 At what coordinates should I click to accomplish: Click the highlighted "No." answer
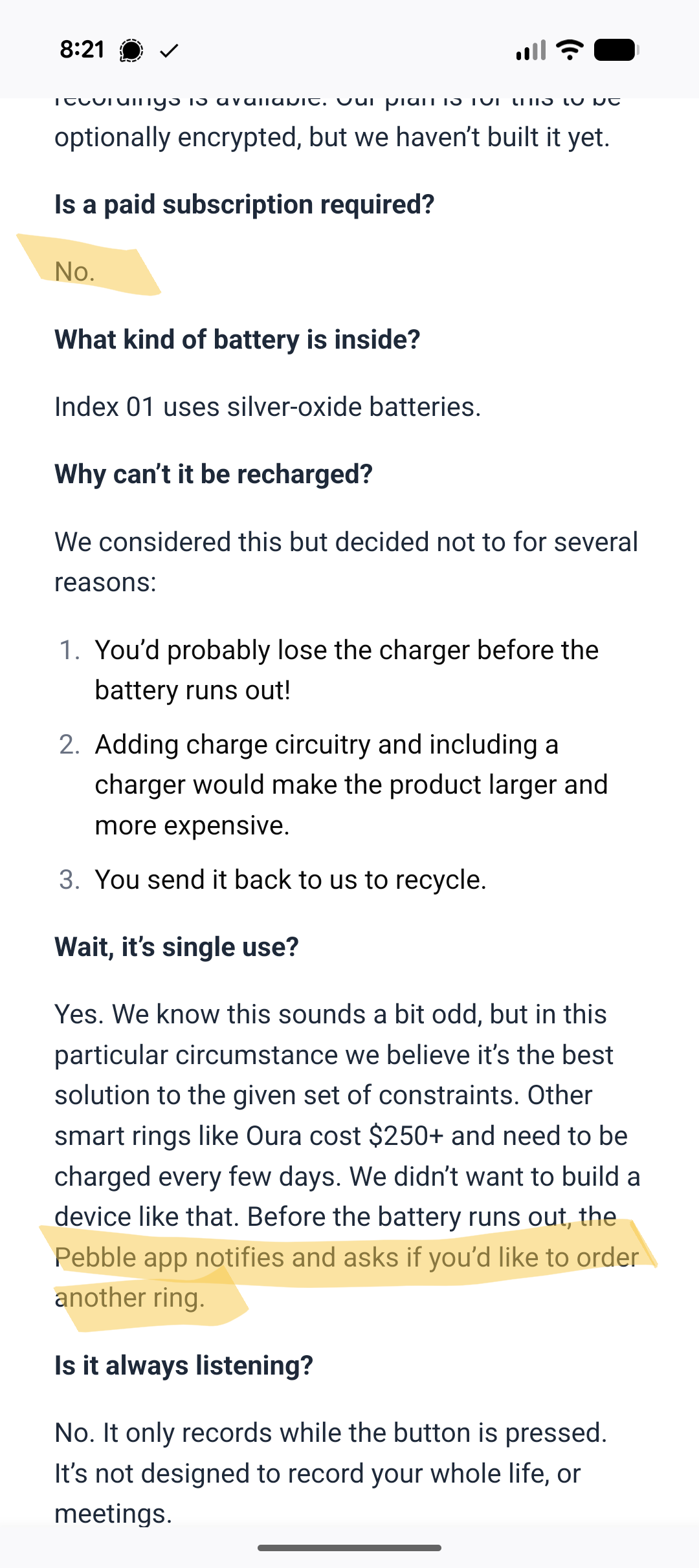click(75, 272)
